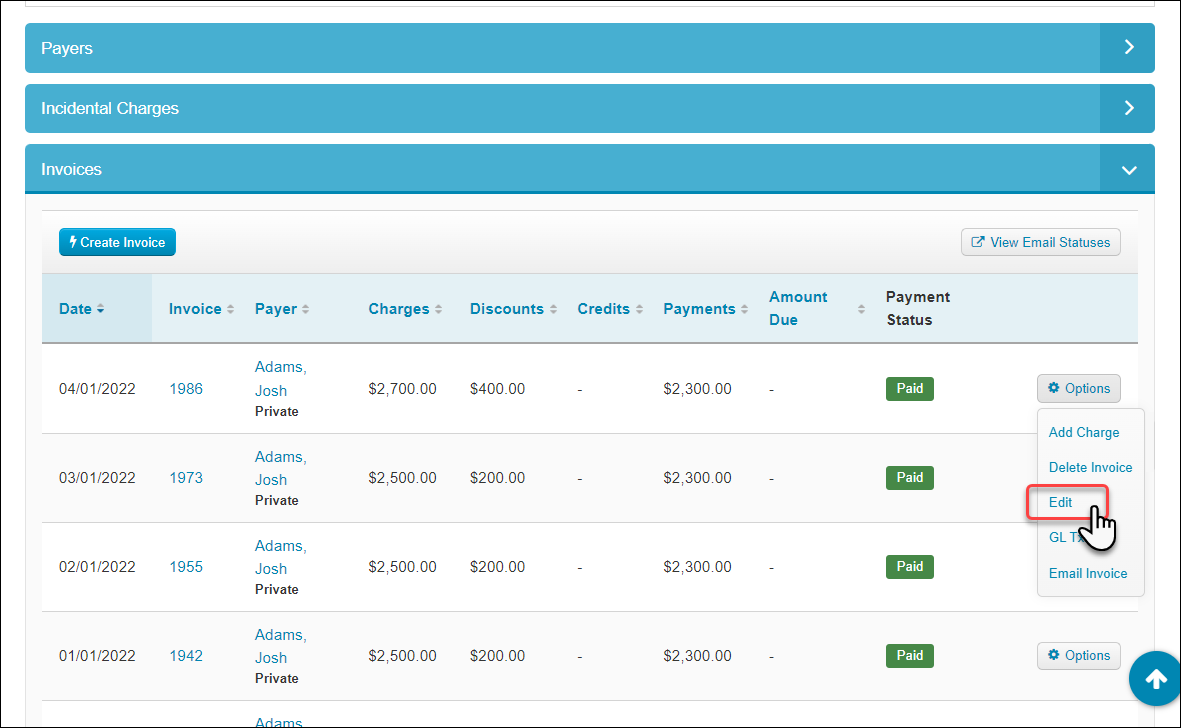The image size is (1181, 728).
Task: Click the 02/01/2022 date cell
Action: click(x=97, y=567)
